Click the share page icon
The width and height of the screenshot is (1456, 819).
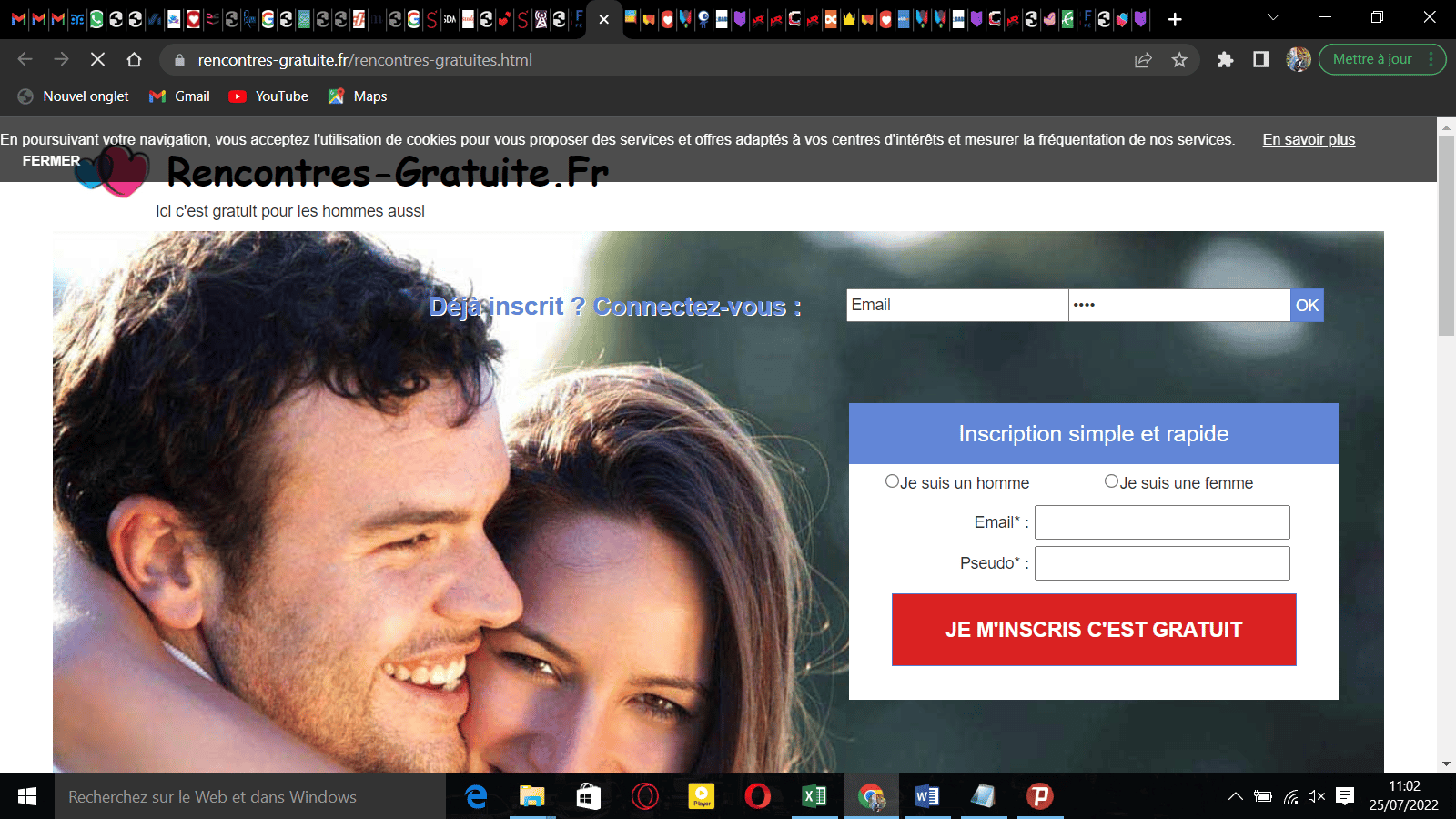(1143, 60)
